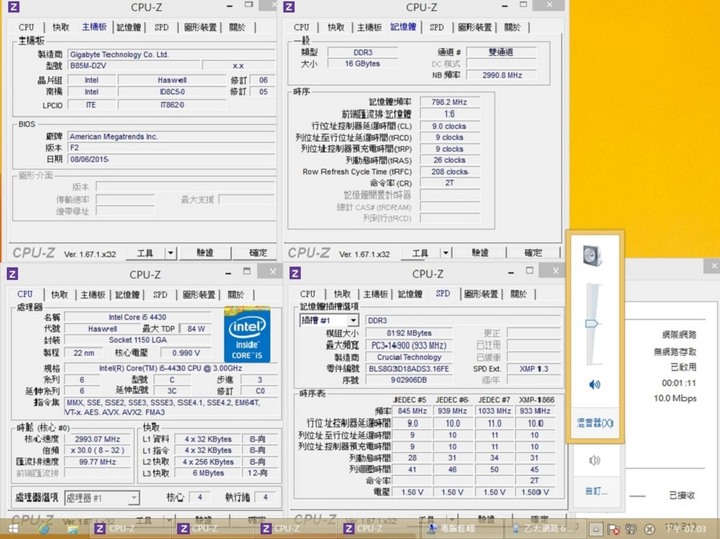
Task: Switch to CPU tab in Memory window
Action: [301, 27]
